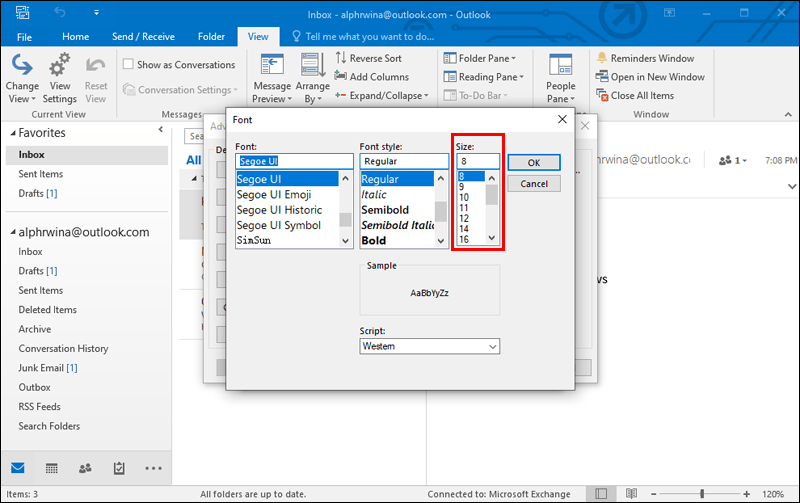Collapse the Favorites section
The width and height of the screenshot is (800, 503).
click(x=13, y=133)
